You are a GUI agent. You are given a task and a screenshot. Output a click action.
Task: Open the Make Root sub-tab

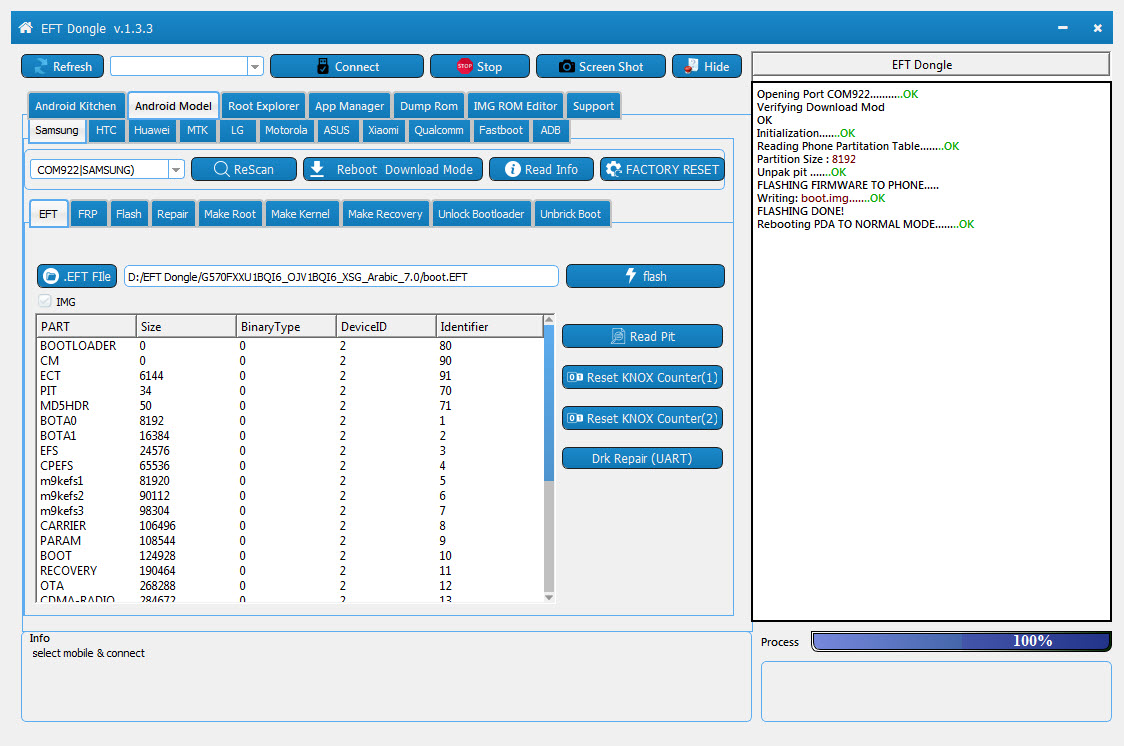[x=230, y=214]
